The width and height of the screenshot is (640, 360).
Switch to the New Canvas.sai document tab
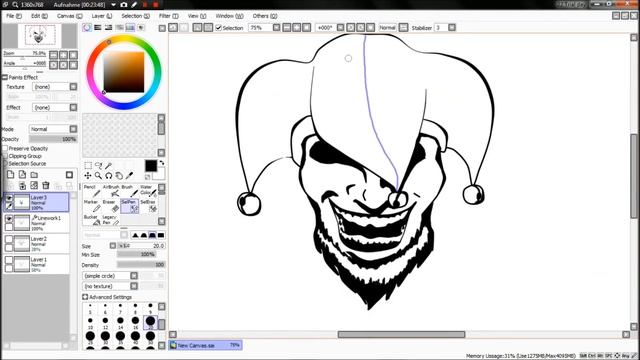[x=205, y=345]
